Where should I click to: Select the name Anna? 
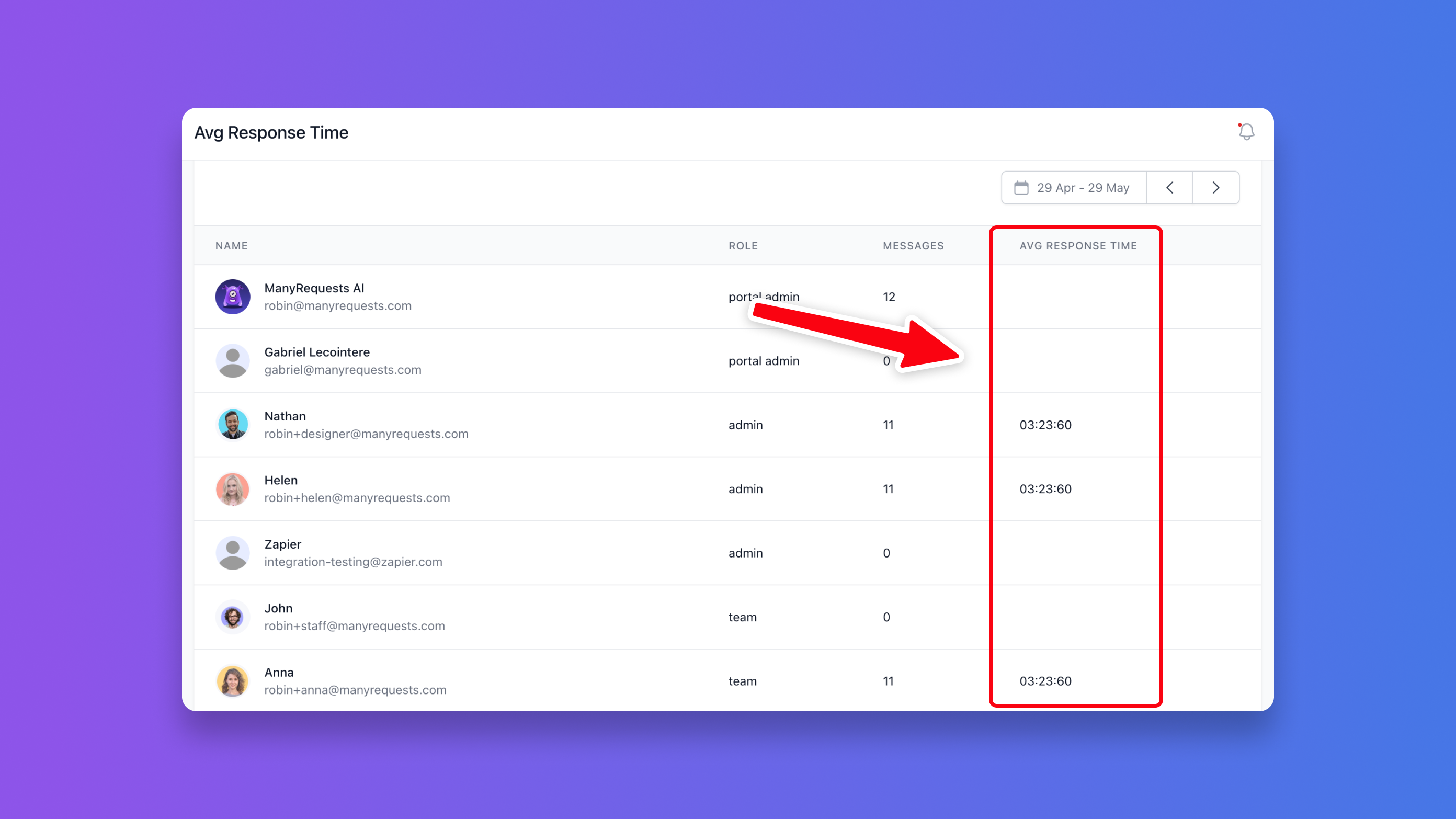click(279, 672)
